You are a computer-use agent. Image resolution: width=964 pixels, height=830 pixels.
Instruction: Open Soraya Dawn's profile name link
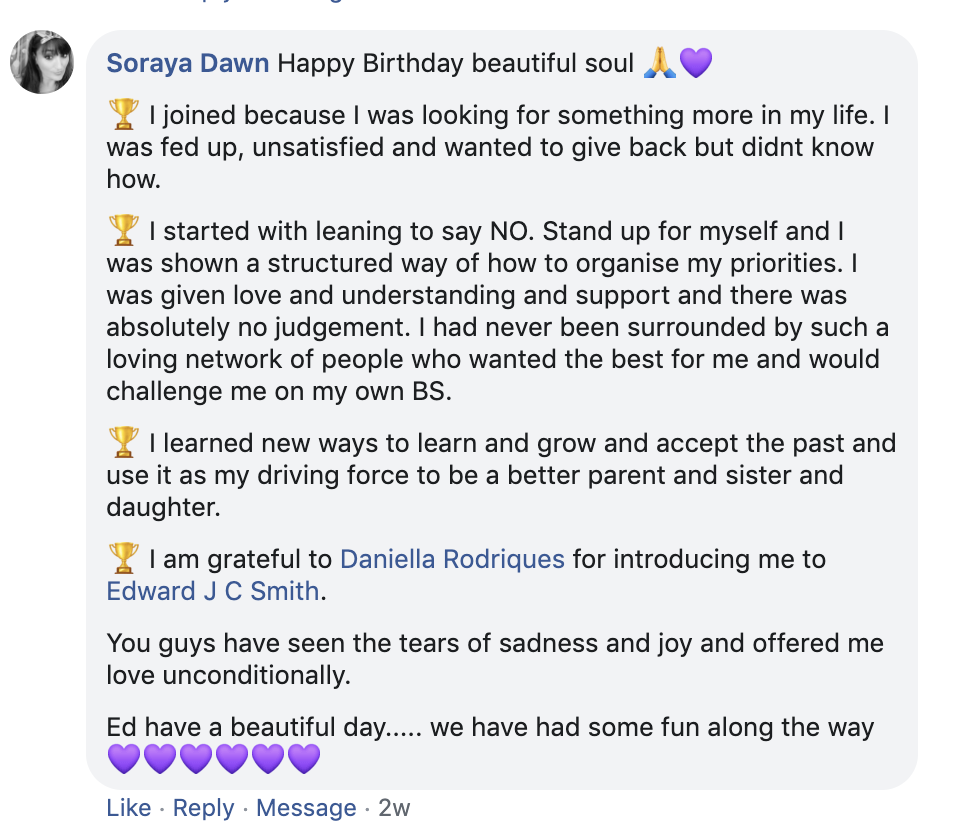pyautogui.click(x=188, y=63)
